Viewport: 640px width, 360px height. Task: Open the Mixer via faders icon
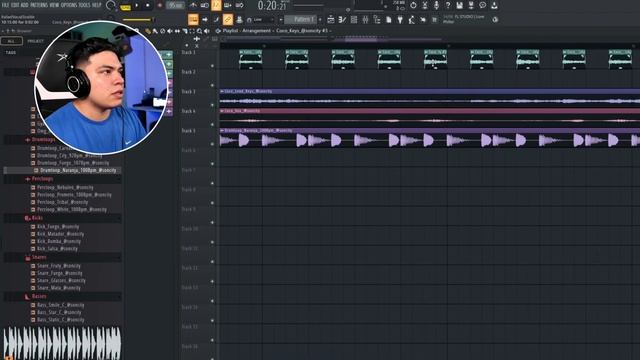[365, 19]
